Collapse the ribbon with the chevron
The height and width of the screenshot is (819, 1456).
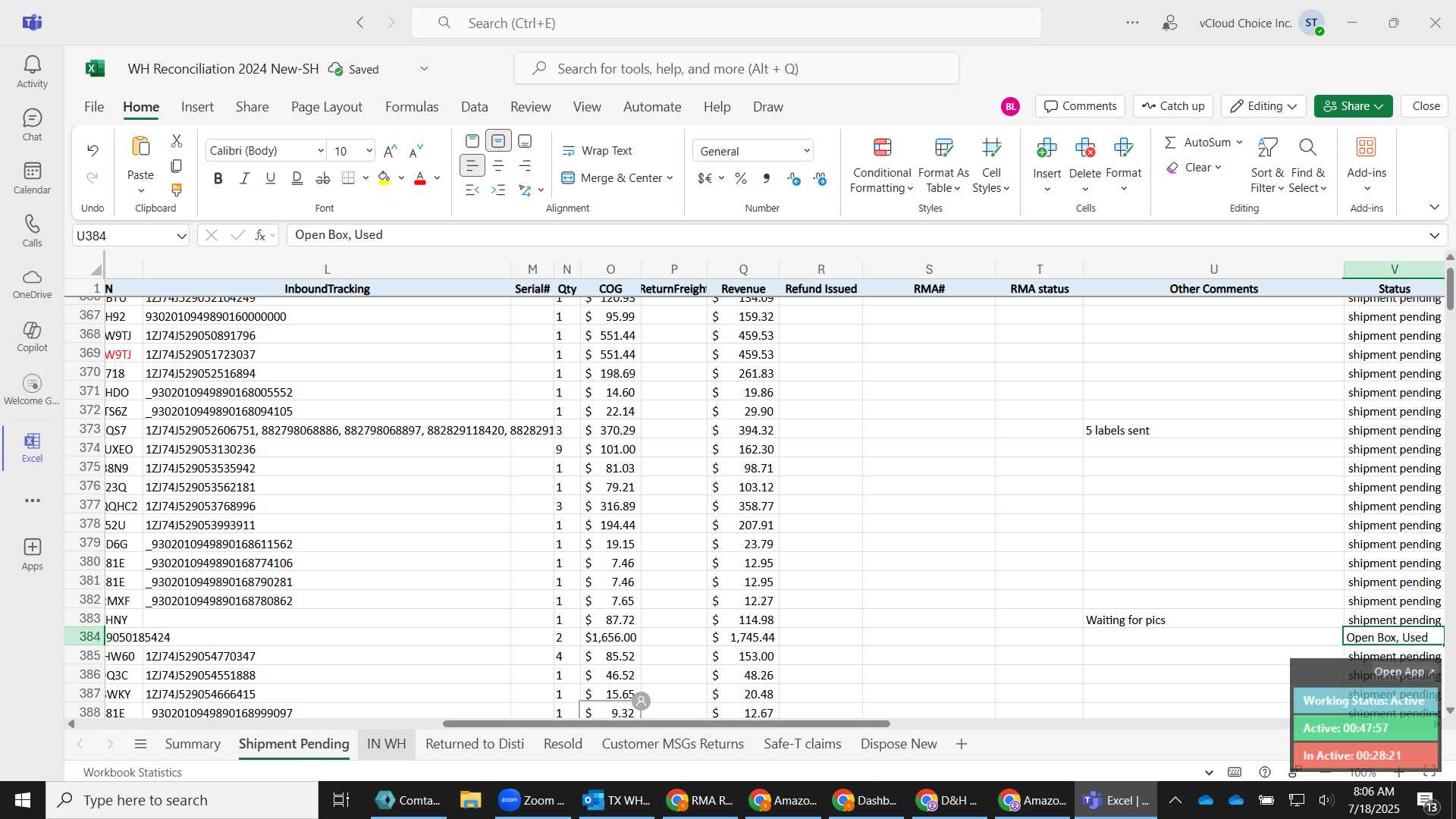pyautogui.click(x=1434, y=207)
